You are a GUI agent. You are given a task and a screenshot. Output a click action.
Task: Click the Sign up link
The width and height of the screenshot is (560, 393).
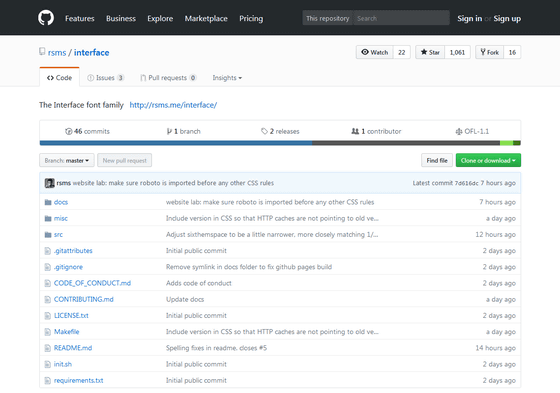pos(507,18)
